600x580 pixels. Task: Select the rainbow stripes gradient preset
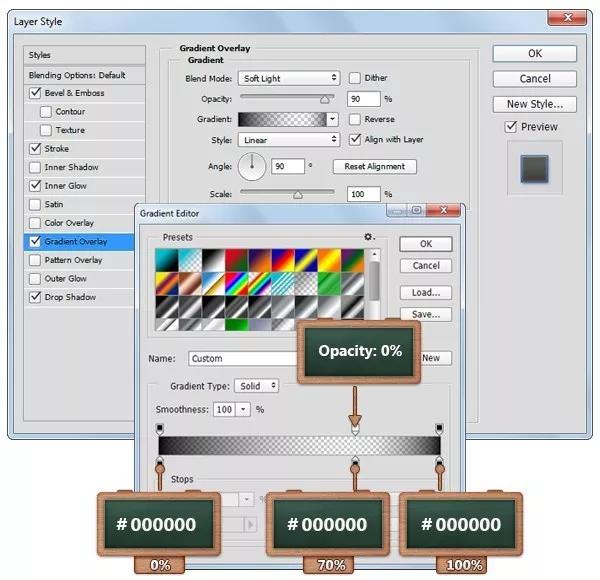[236, 283]
